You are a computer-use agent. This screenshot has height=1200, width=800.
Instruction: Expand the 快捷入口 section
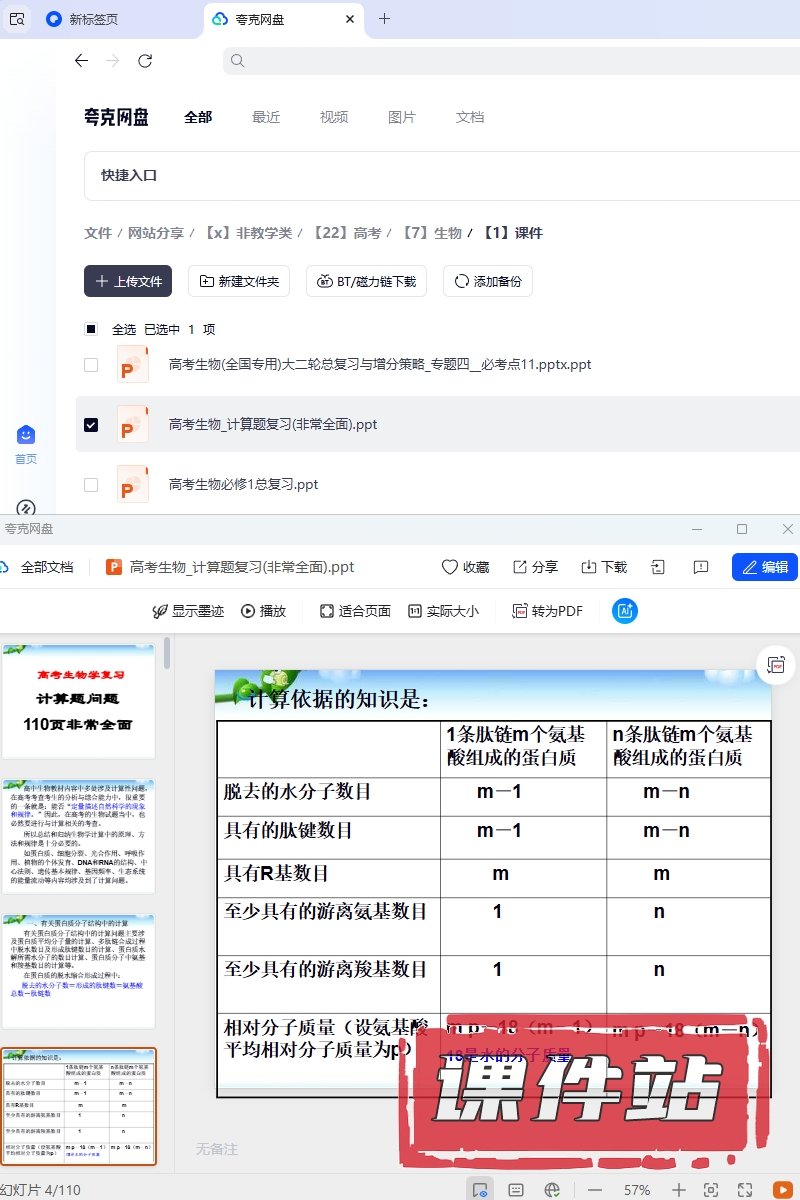129,175
